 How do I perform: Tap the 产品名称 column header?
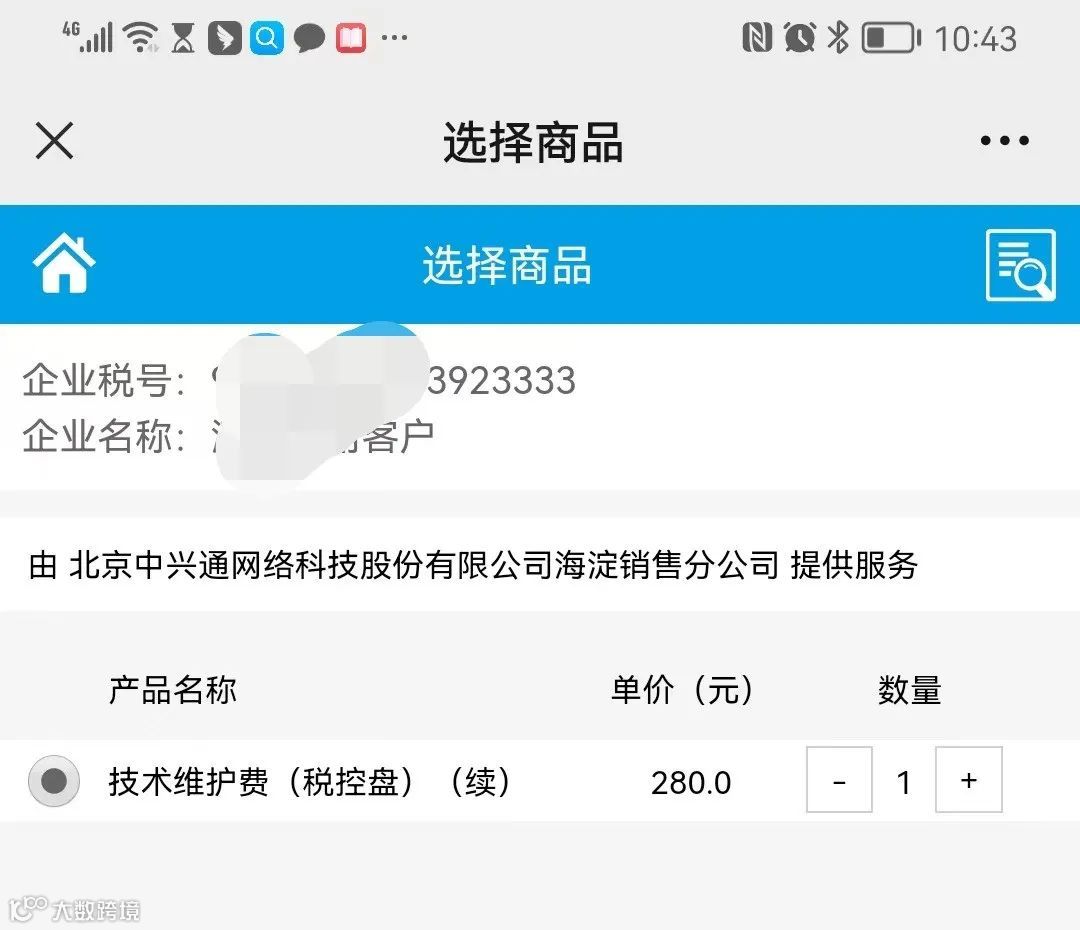point(173,690)
